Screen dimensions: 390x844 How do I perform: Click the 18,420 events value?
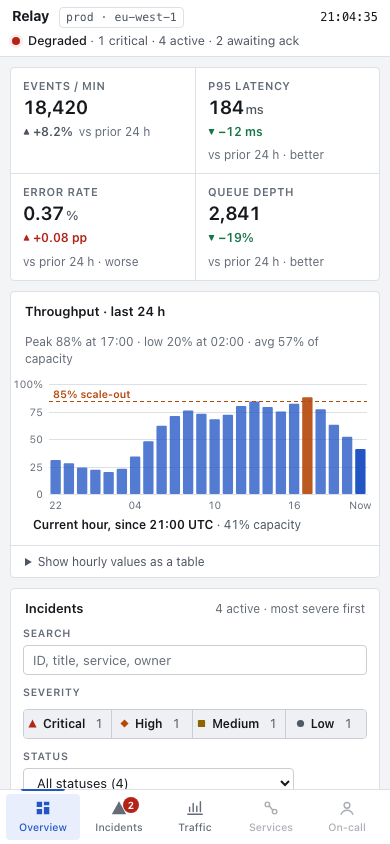pyautogui.click(x=55, y=108)
